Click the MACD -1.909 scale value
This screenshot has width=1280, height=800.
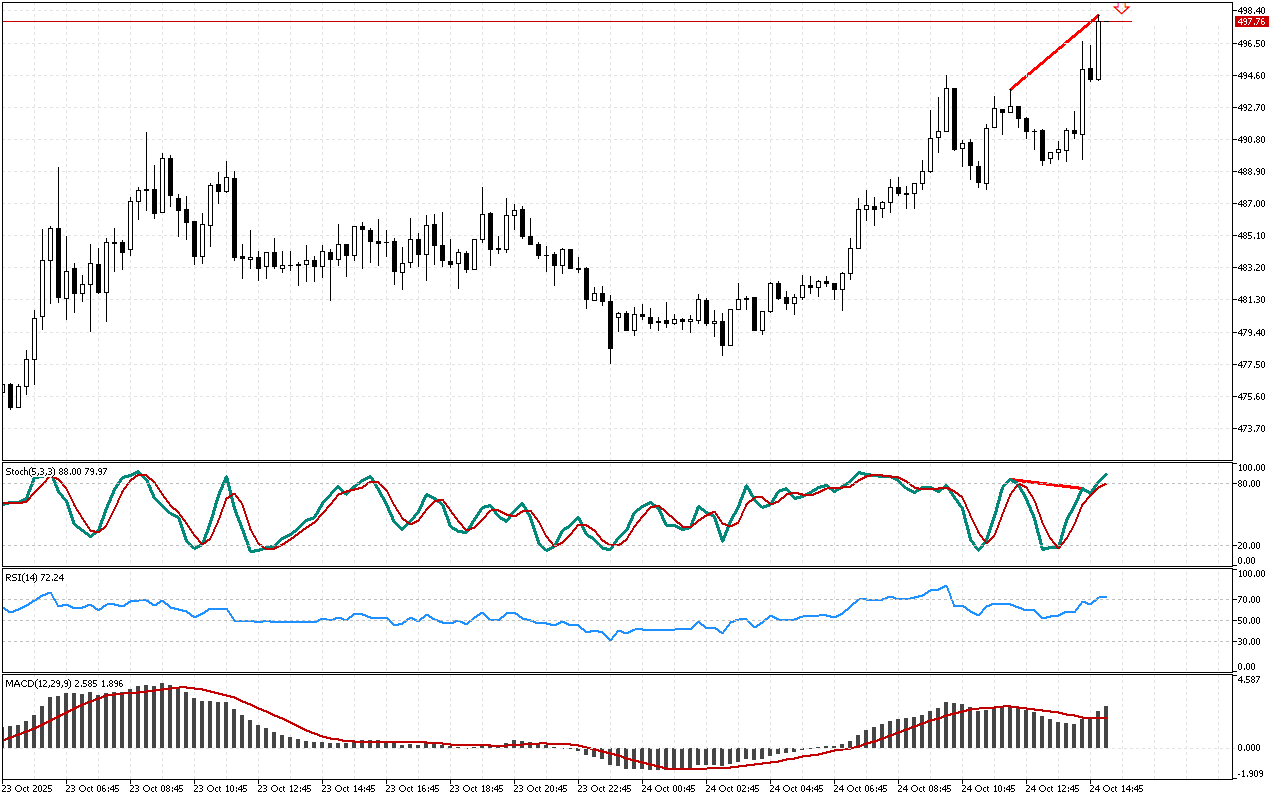1250,774
